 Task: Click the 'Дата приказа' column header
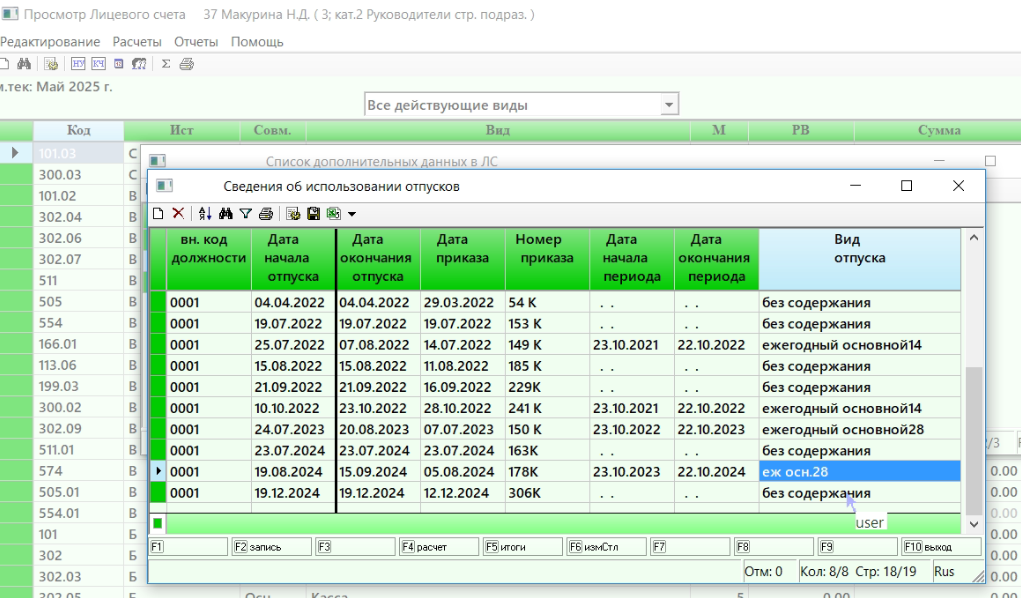[462, 258]
